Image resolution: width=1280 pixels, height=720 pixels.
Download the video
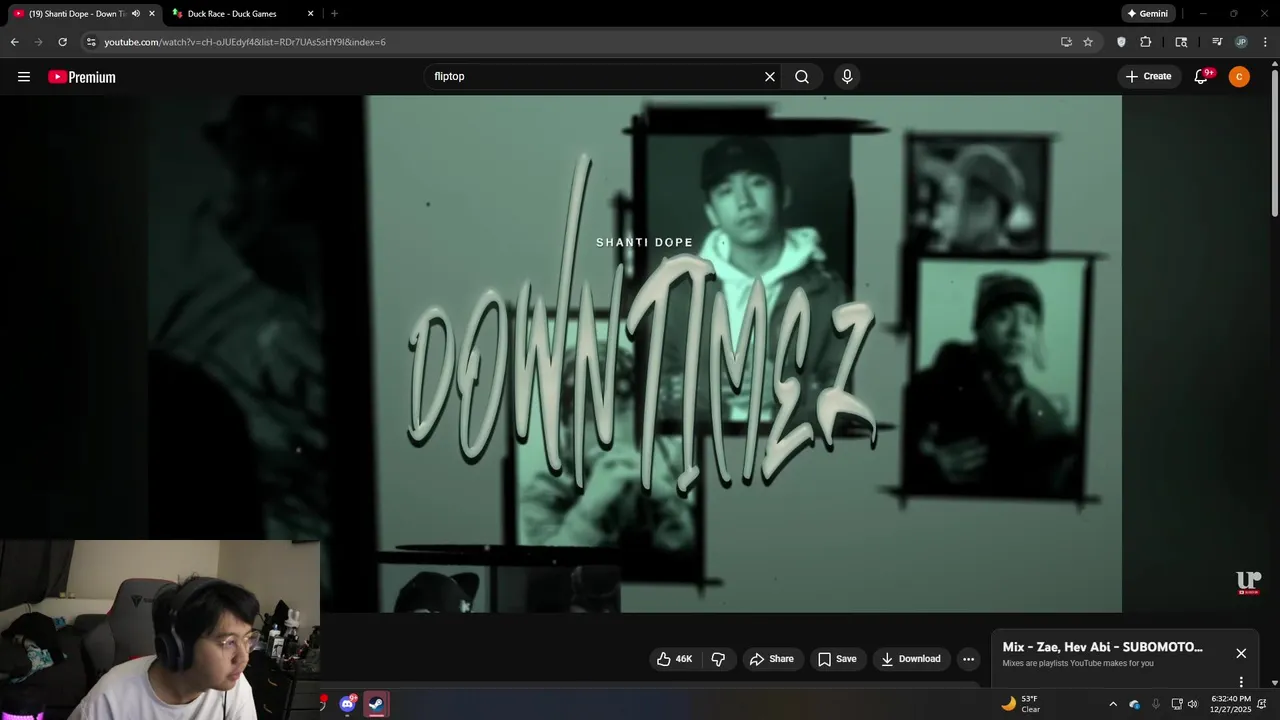[911, 659]
